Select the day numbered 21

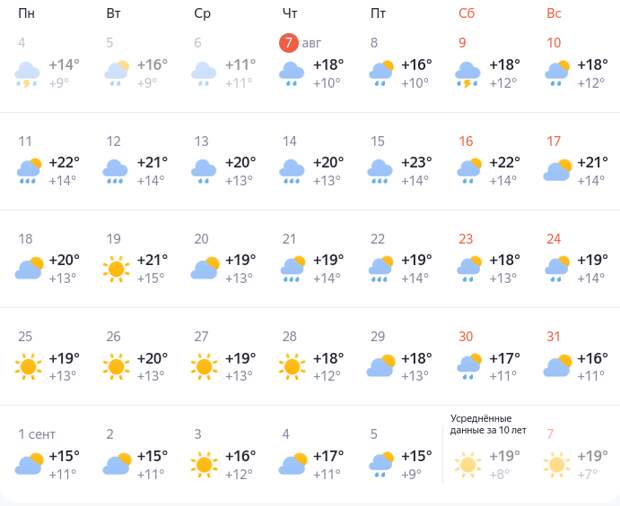290,239
